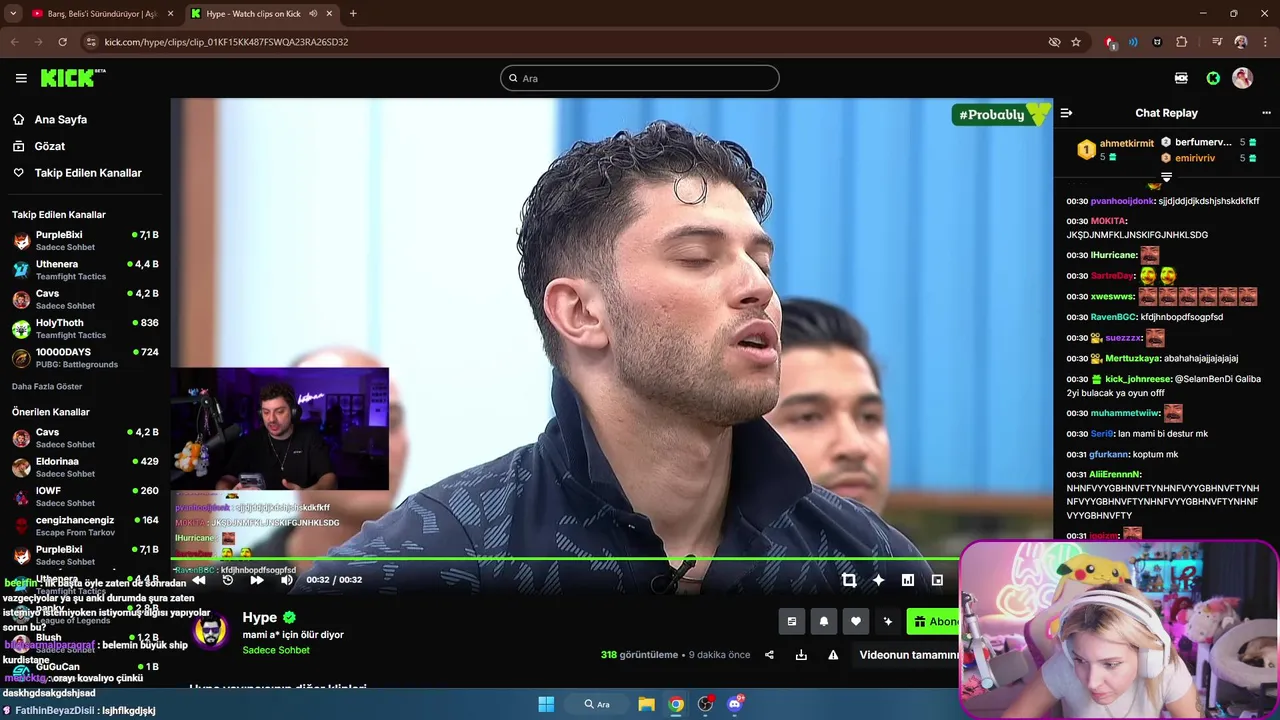Reload the page
The height and width of the screenshot is (720, 1280).
click(x=62, y=42)
